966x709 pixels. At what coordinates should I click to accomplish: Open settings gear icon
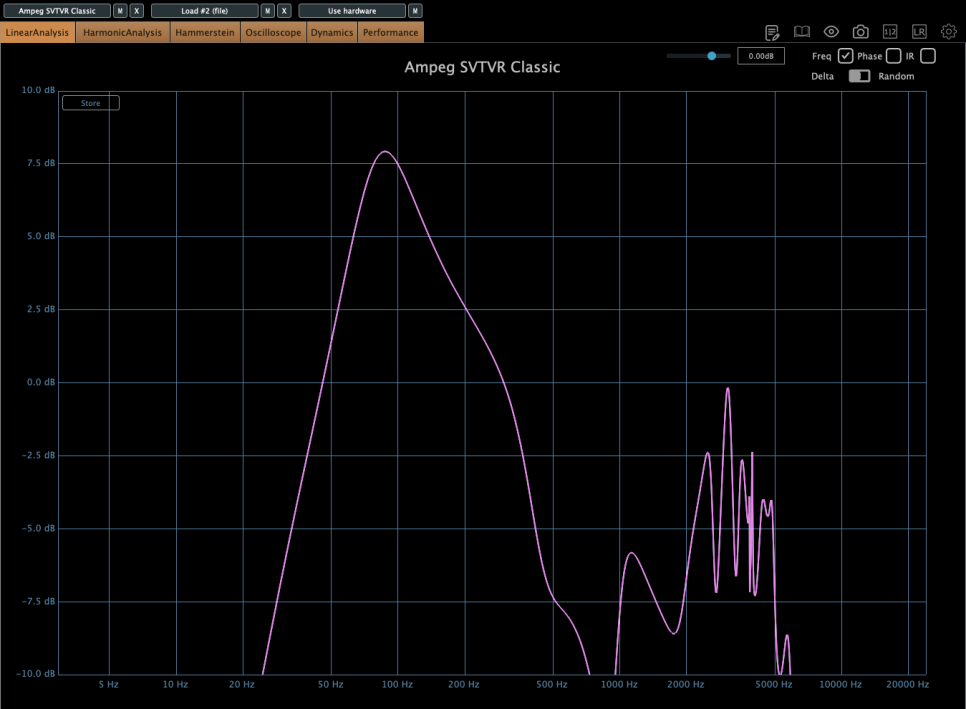949,31
